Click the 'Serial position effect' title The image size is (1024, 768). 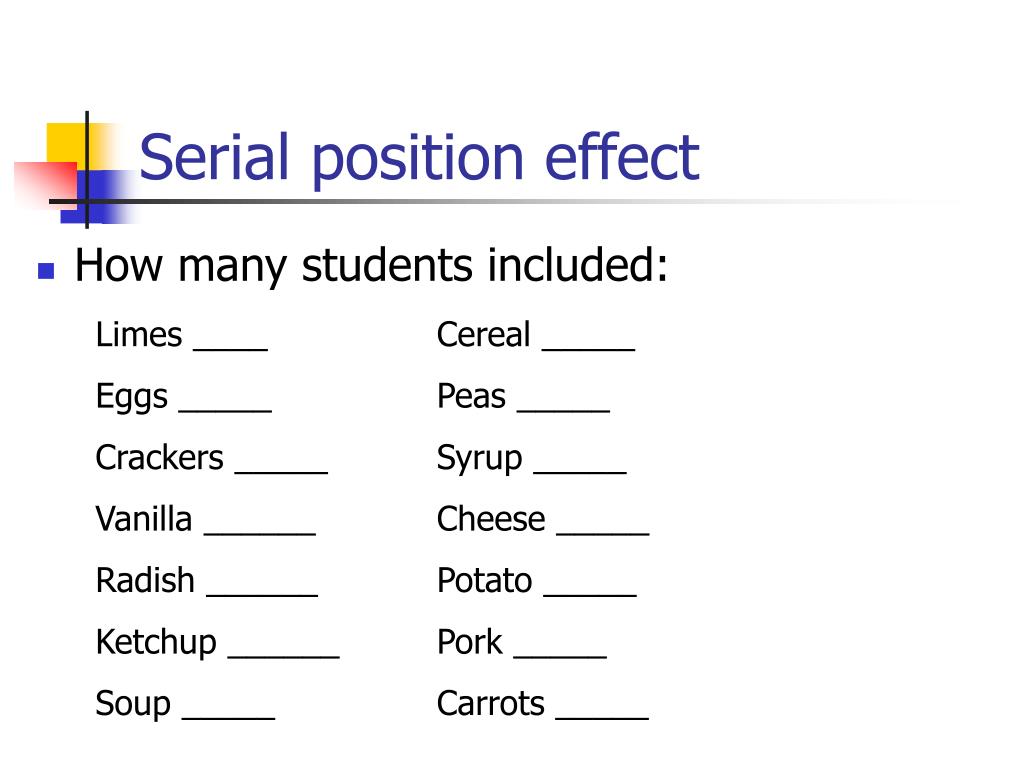(419, 159)
